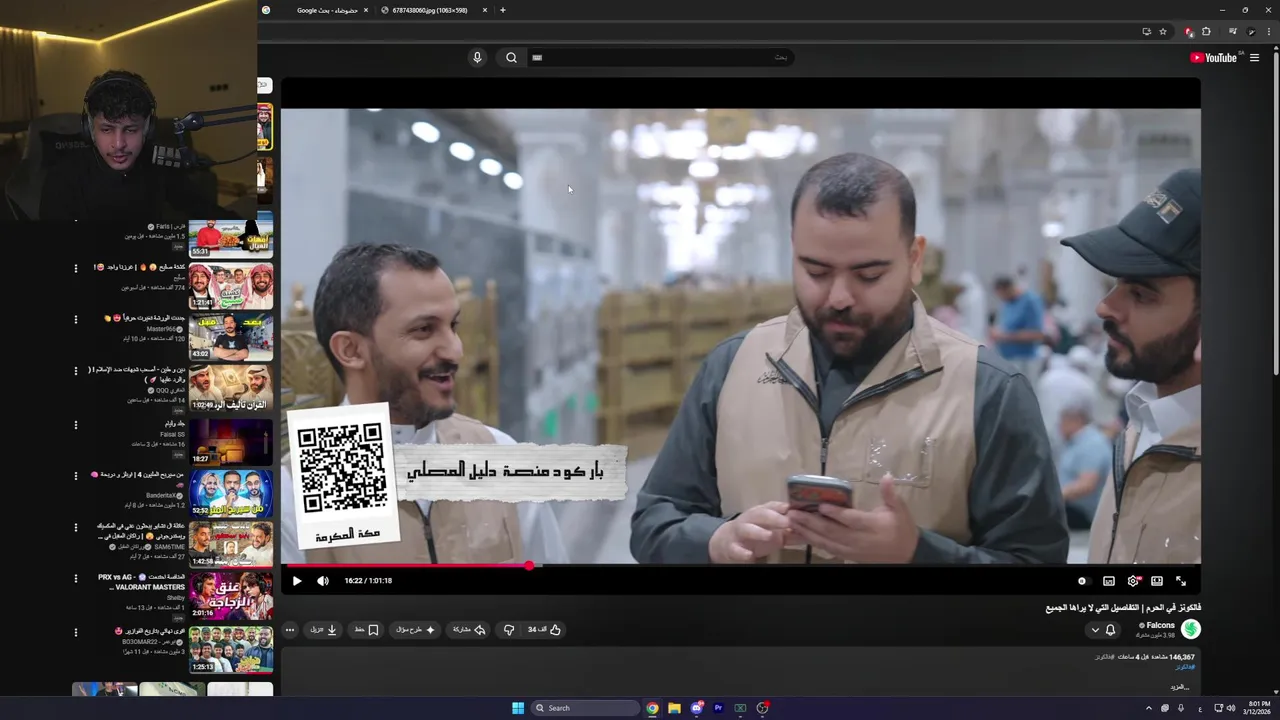Play the paused YouTube video
The width and height of the screenshot is (1280, 720).
(x=296, y=581)
